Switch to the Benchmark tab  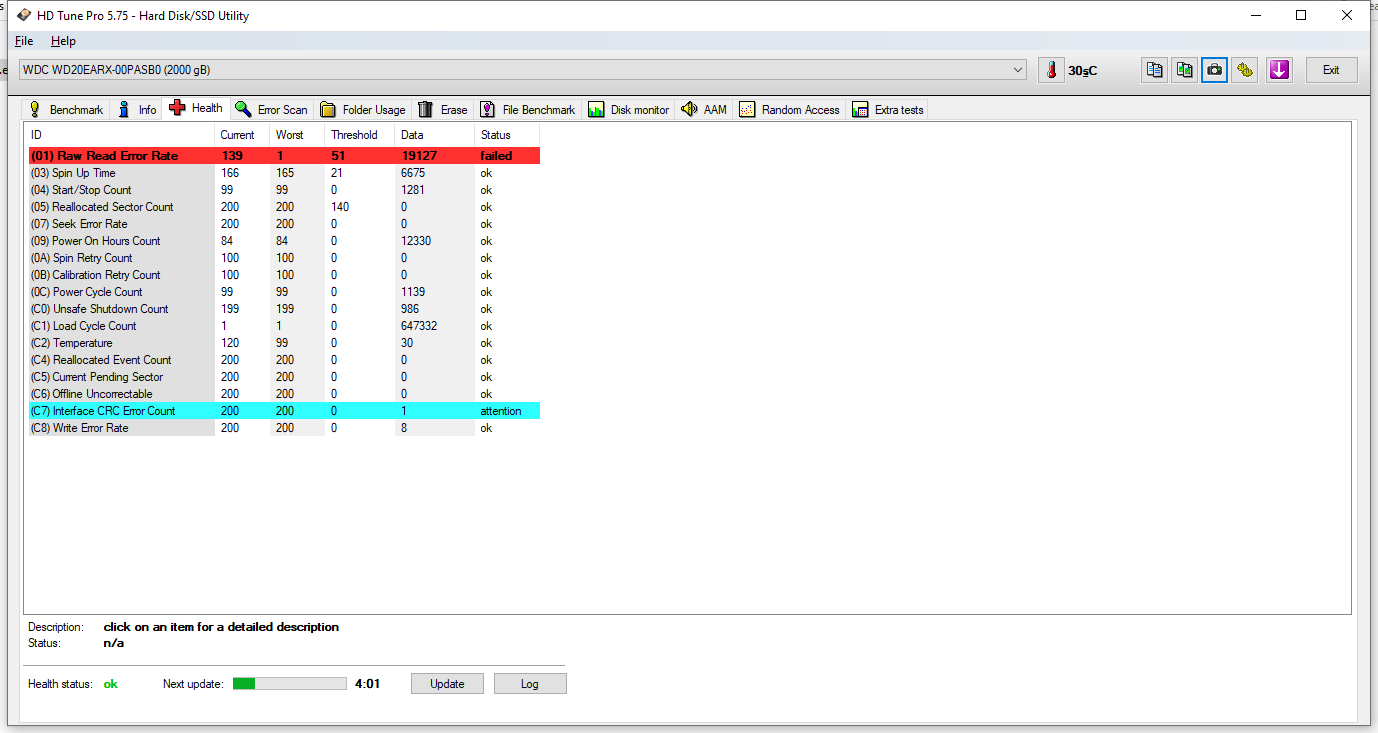pyautogui.click(x=65, y=110)
